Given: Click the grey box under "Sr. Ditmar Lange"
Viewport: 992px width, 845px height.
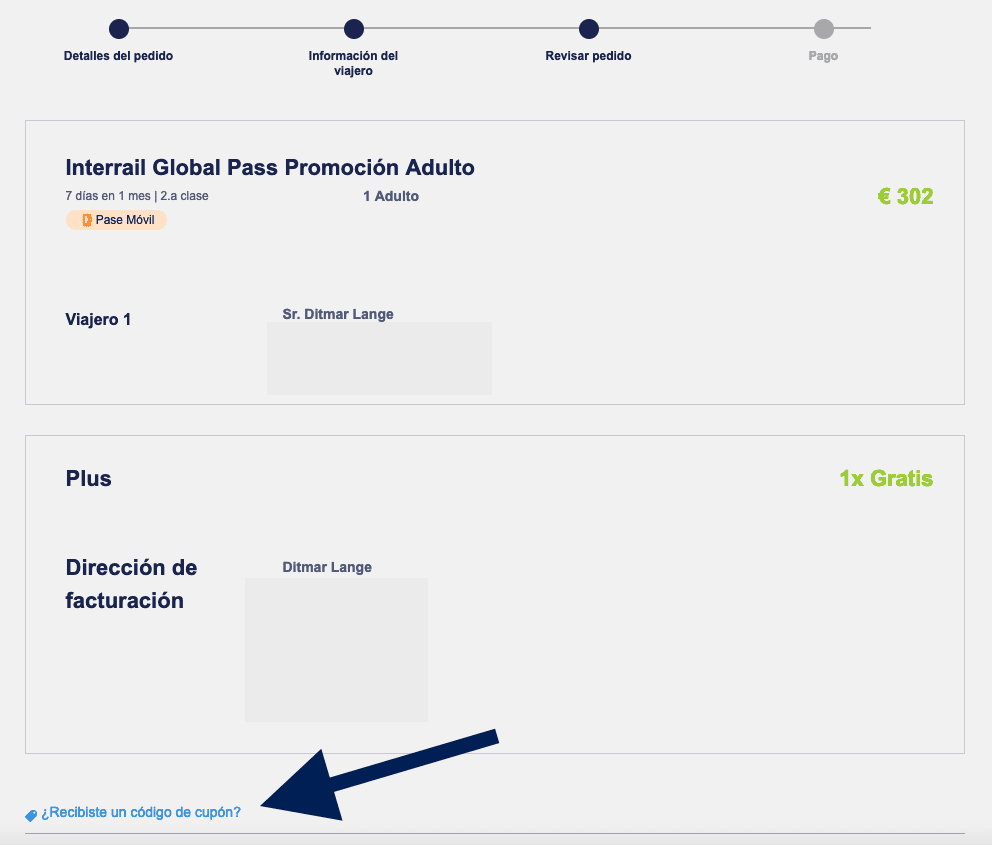Looking at the screenshot, I should click(x=379, y=358).
